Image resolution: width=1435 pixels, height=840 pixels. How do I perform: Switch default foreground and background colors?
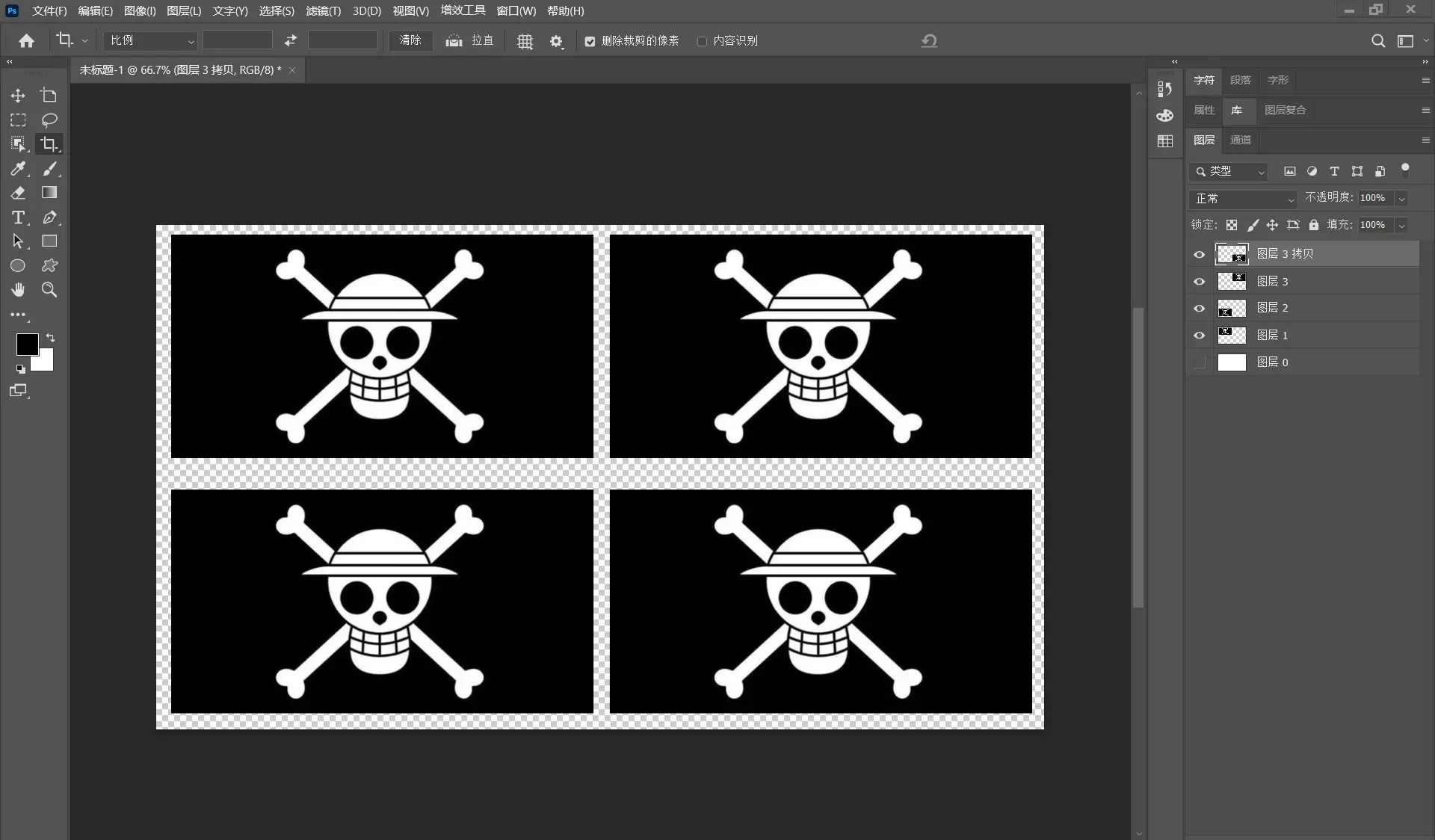(x=20, y=368)
